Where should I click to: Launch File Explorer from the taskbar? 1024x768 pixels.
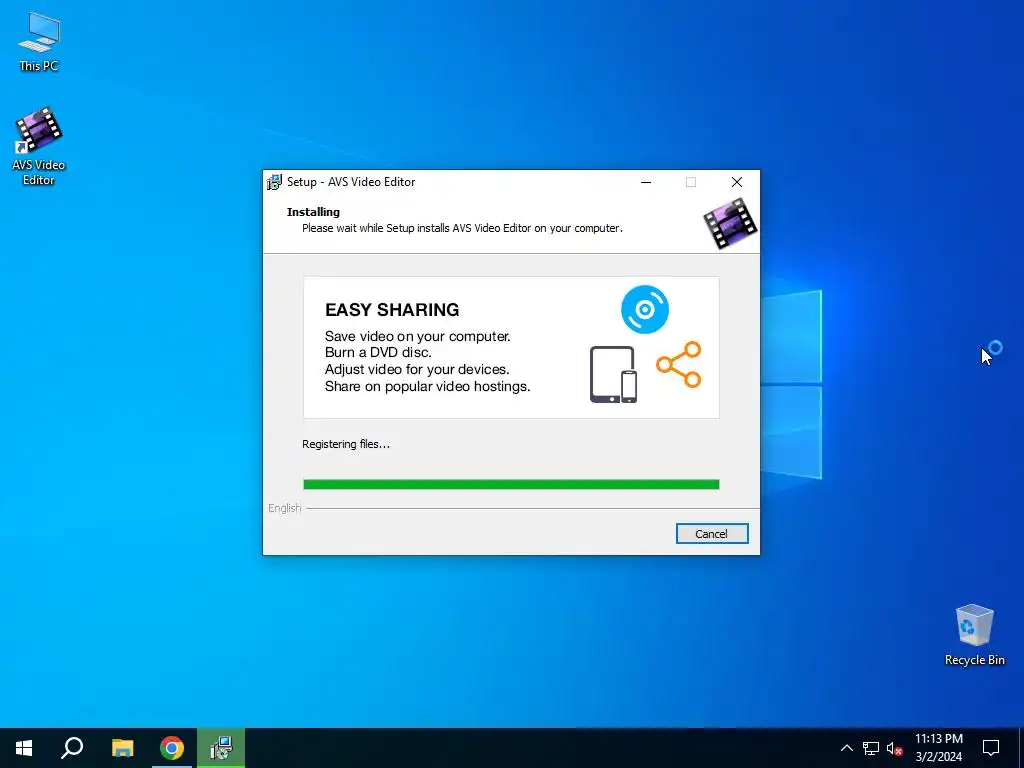pyautogui.click(x=122, y=748)
